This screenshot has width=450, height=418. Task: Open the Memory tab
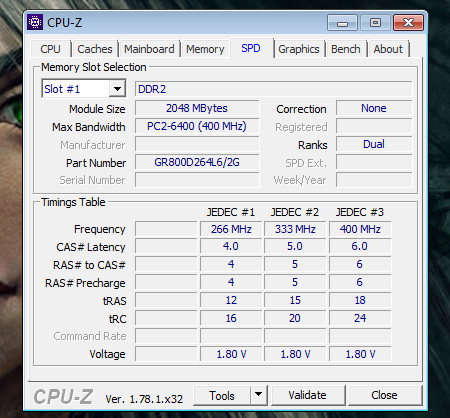tap(205, 49)
